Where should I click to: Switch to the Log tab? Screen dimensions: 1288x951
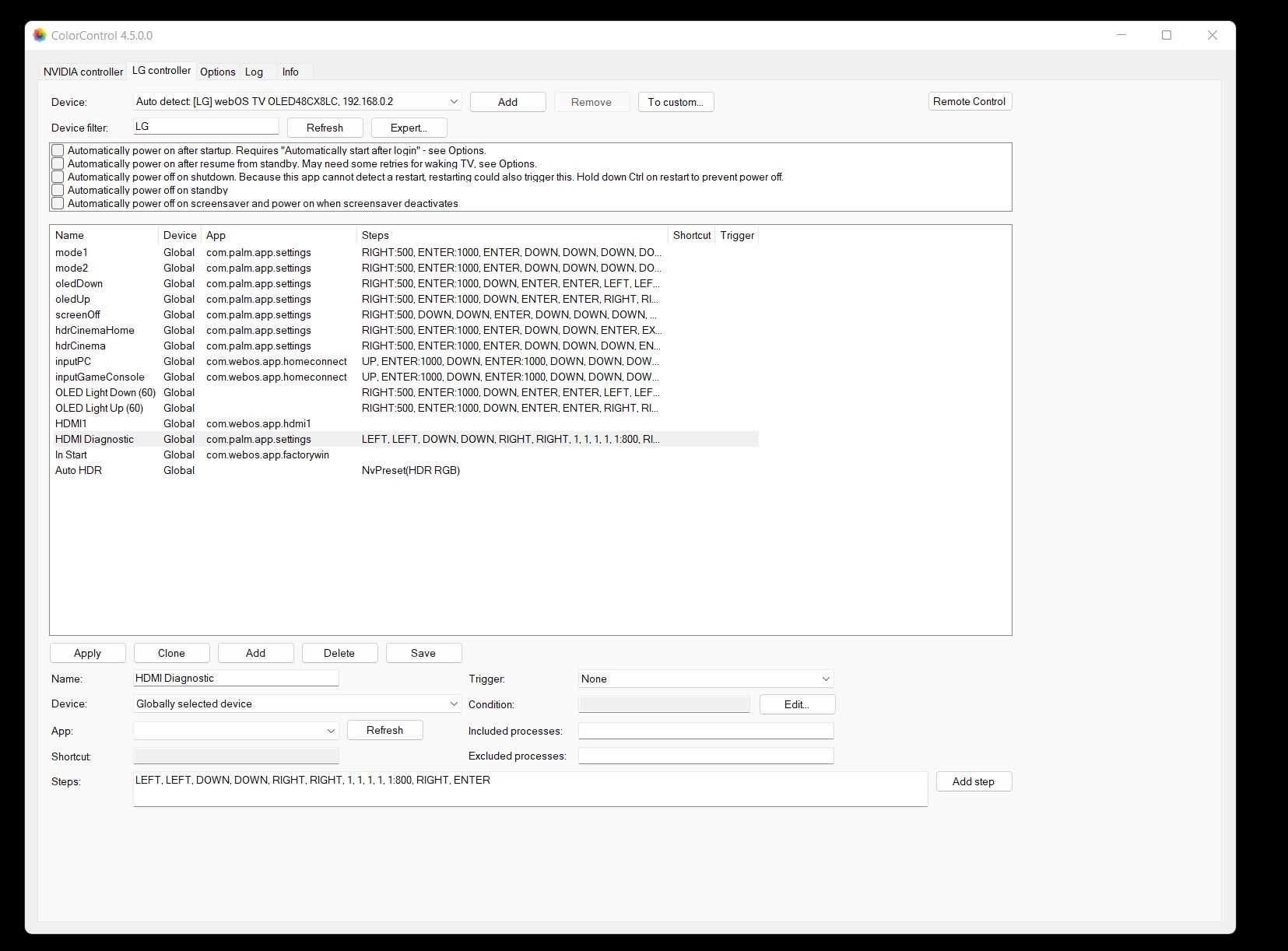point(254,72)
